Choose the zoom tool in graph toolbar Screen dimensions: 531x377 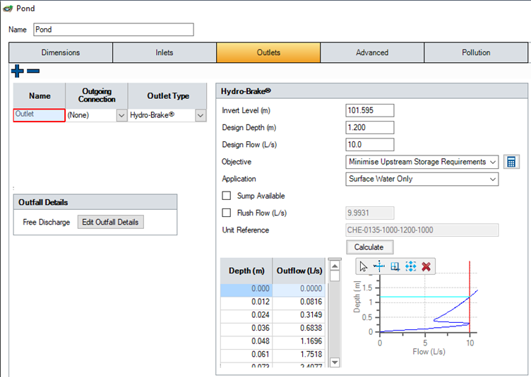click(x=395, y=267)
